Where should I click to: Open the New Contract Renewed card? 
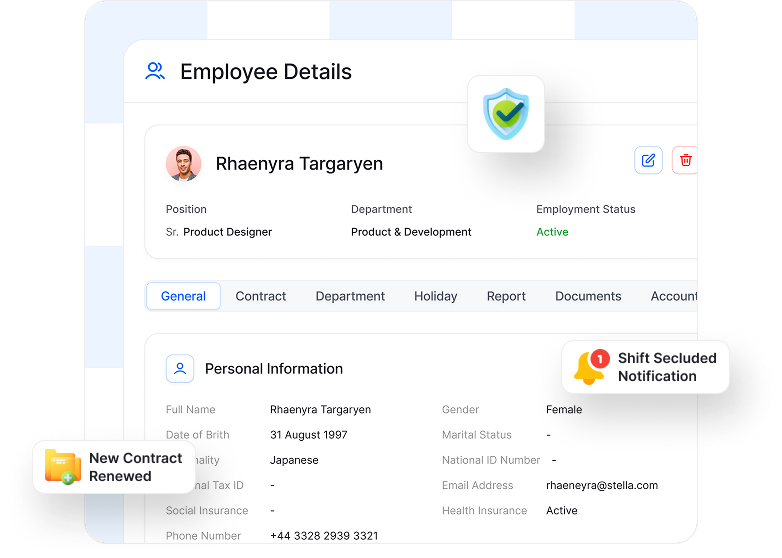114,467
